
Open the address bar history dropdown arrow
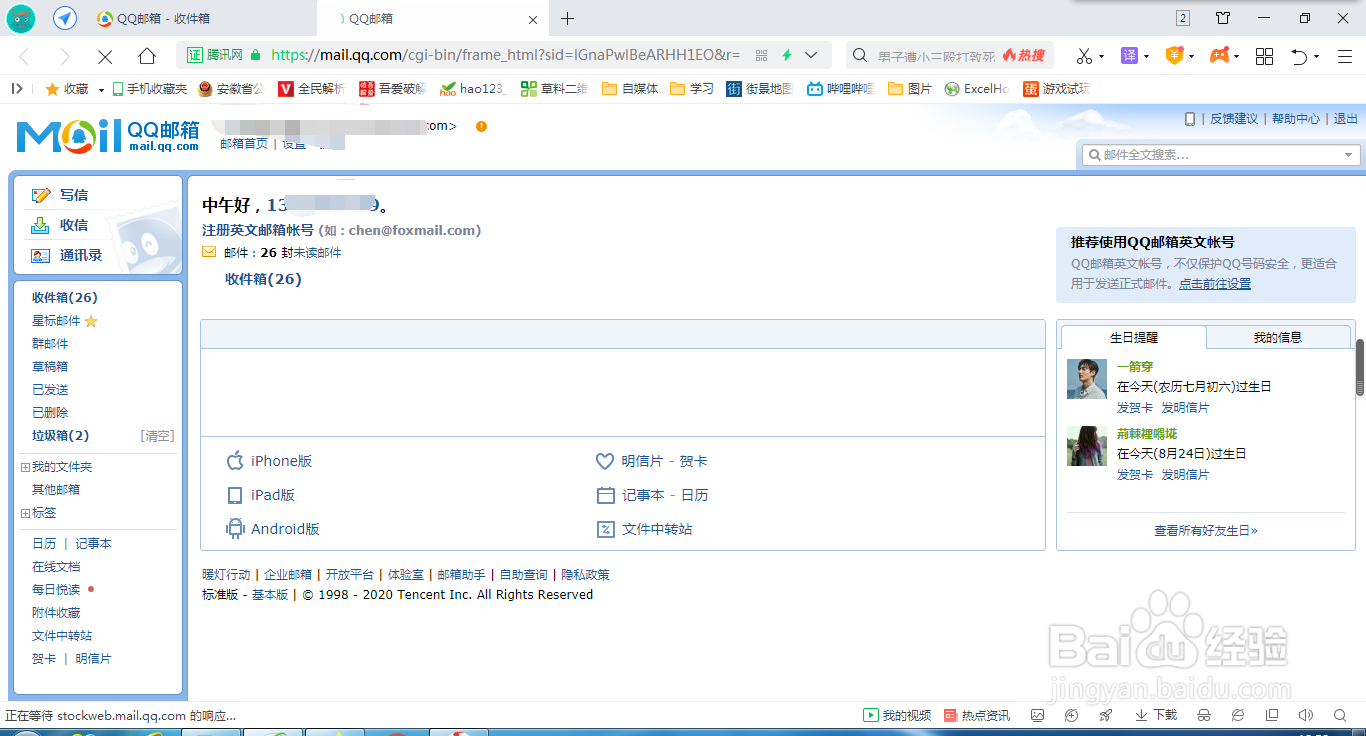pyautogui.click(x=811, y=55)
